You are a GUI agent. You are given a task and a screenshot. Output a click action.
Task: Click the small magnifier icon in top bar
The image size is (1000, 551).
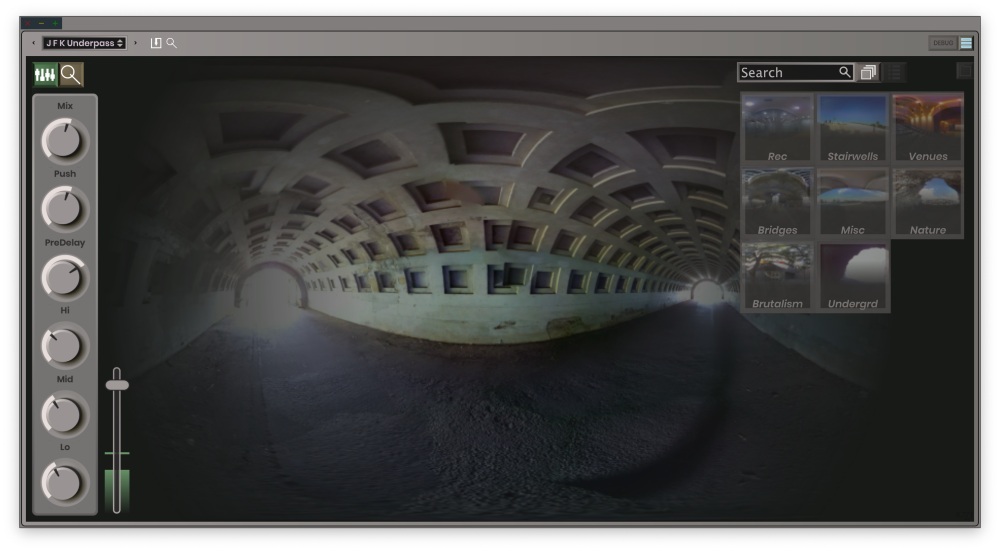click(x=172, y=43)
